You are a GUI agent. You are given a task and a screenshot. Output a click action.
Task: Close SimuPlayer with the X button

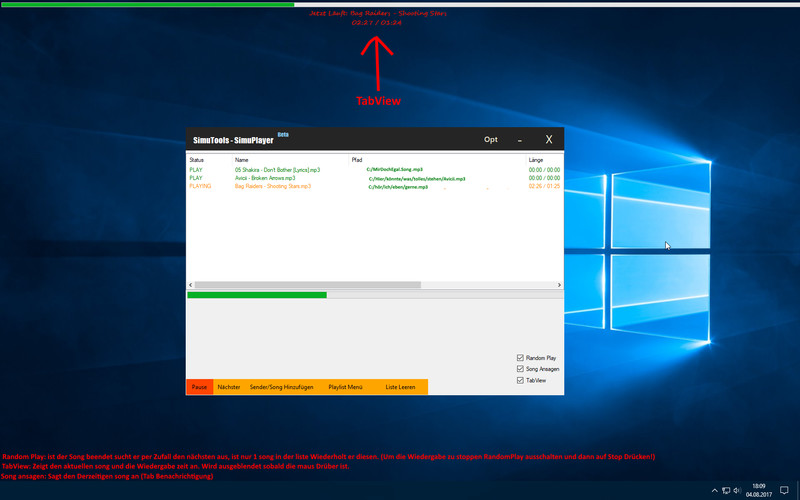click(548, 140)
